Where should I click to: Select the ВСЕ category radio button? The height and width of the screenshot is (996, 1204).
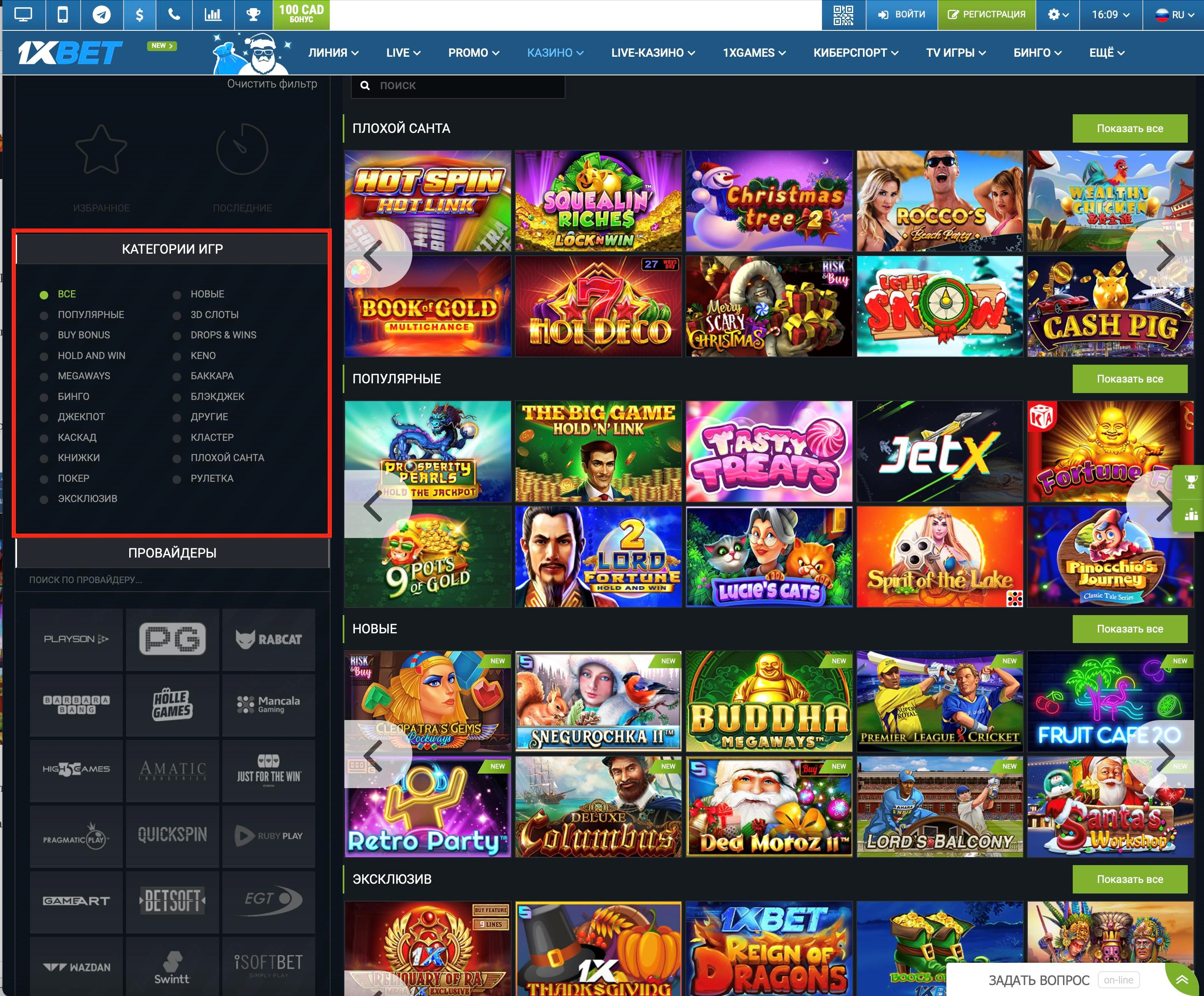click(x=44, y=295)
